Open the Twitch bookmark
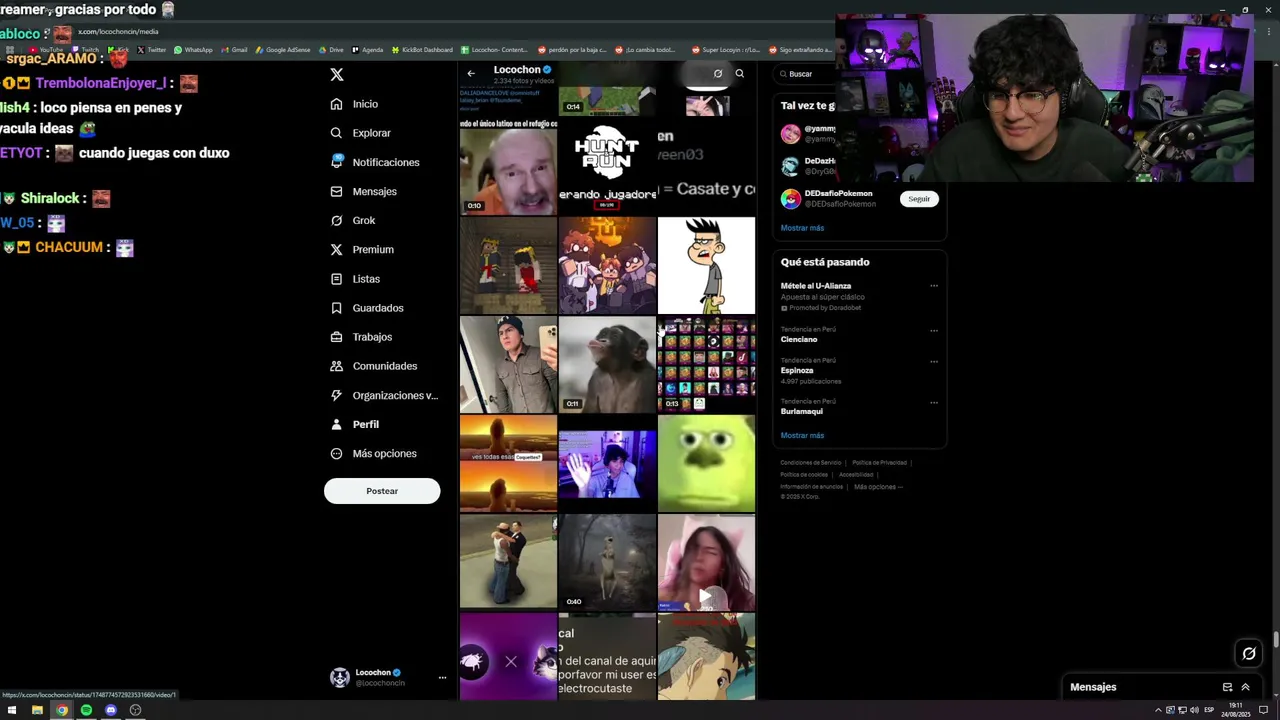Viewport: 1280px width, 720px height. [x=85, y=50]
